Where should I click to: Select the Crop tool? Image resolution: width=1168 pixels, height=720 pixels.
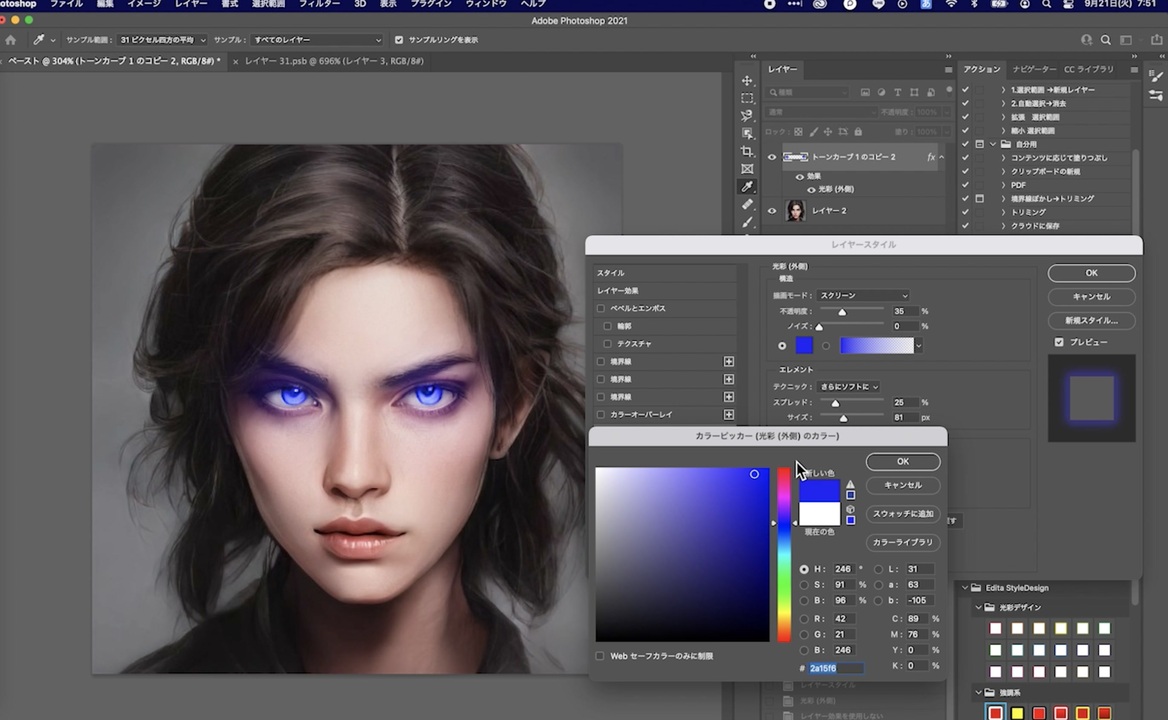[747, 151]
